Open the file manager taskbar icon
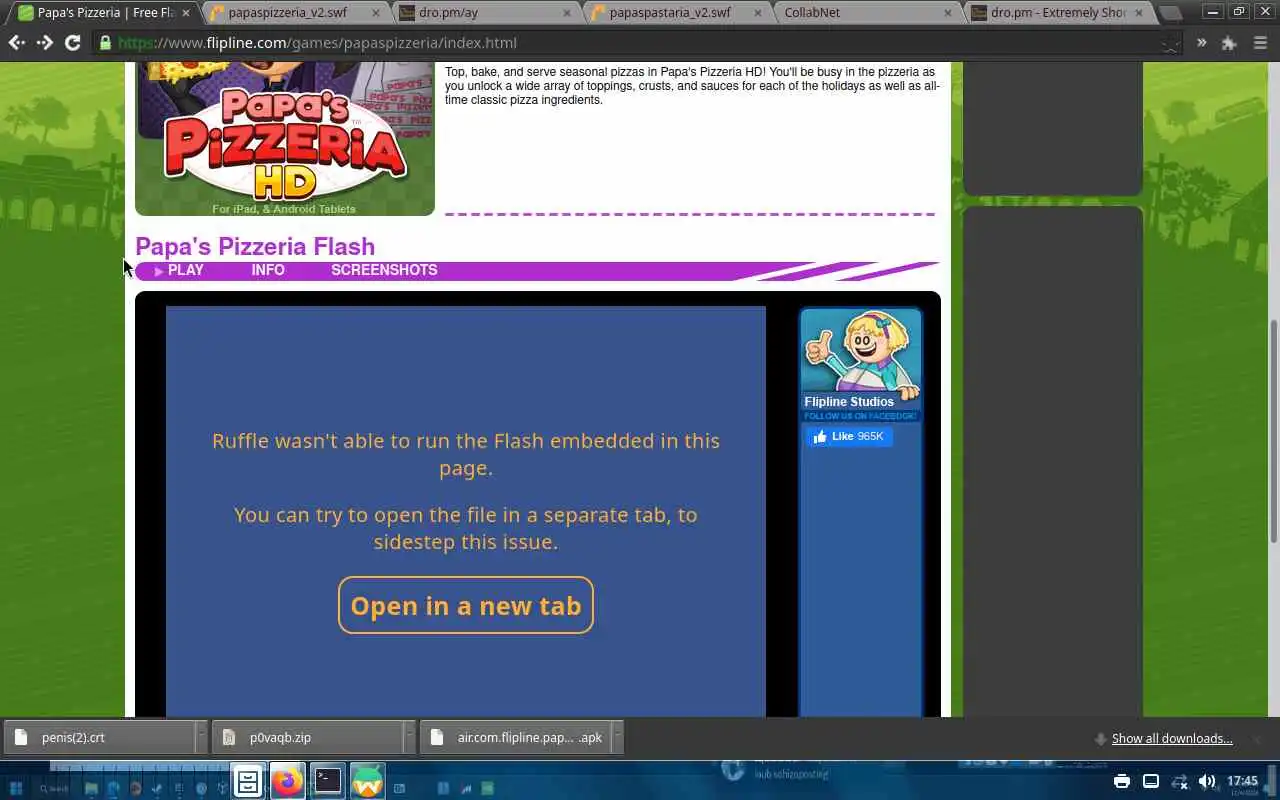This screenshot has width=1280, height=800. tap(248, 781)
